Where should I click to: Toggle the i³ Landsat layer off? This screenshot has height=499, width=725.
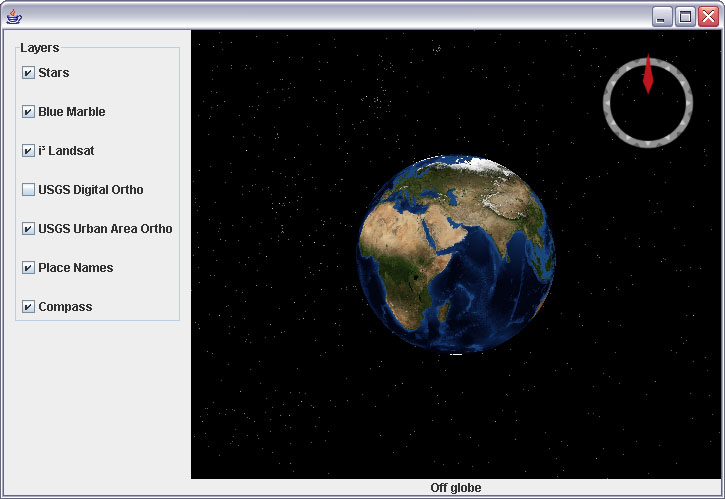pos(28,151)
